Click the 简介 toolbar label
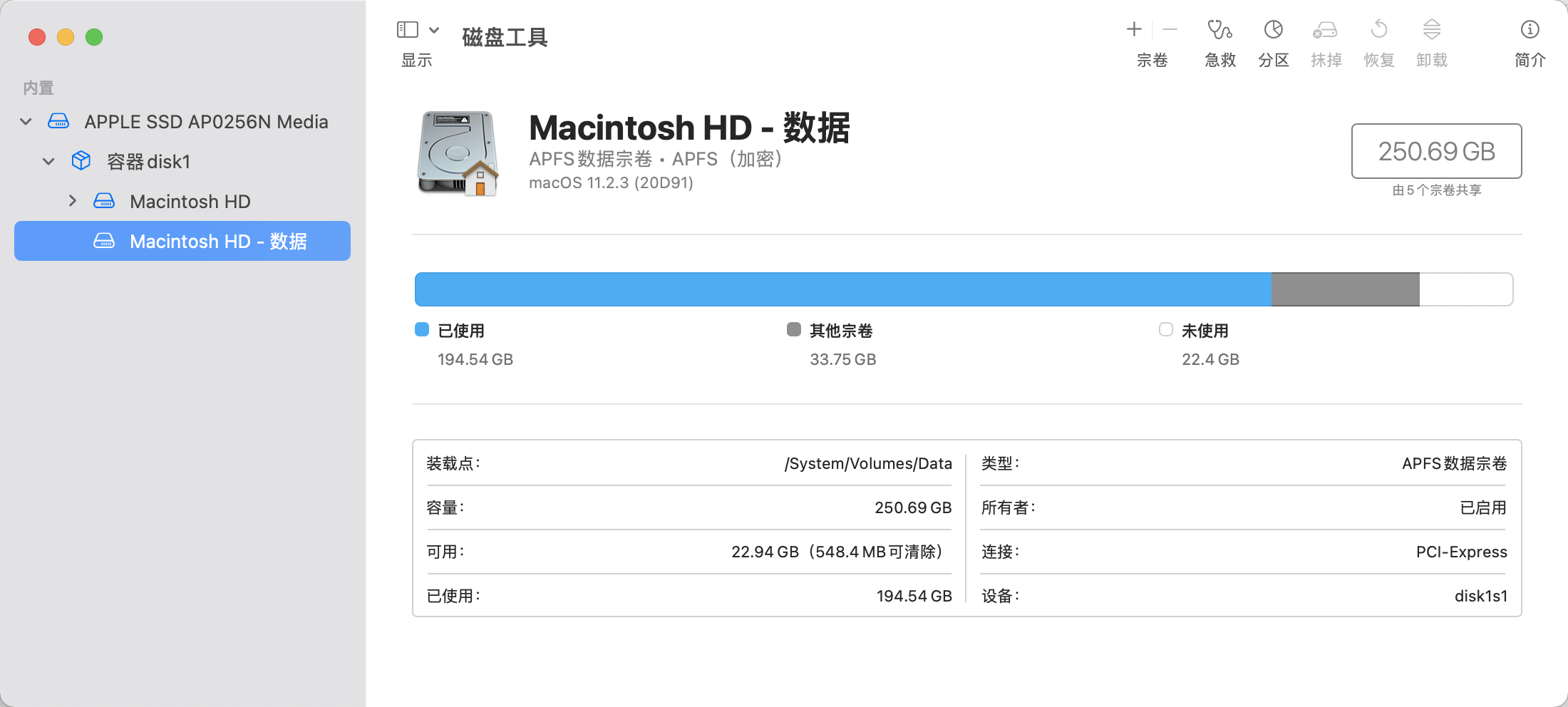The image size is (1568, 707). 1530,61
